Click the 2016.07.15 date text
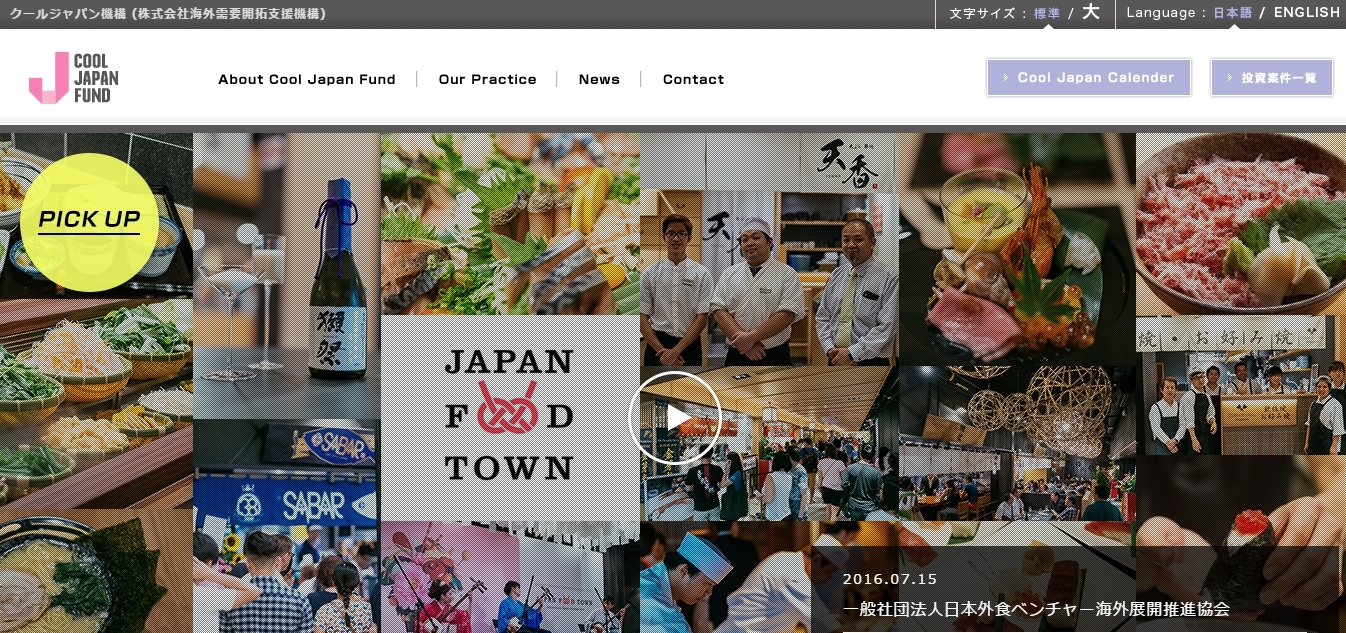 [x=890, y=579]
